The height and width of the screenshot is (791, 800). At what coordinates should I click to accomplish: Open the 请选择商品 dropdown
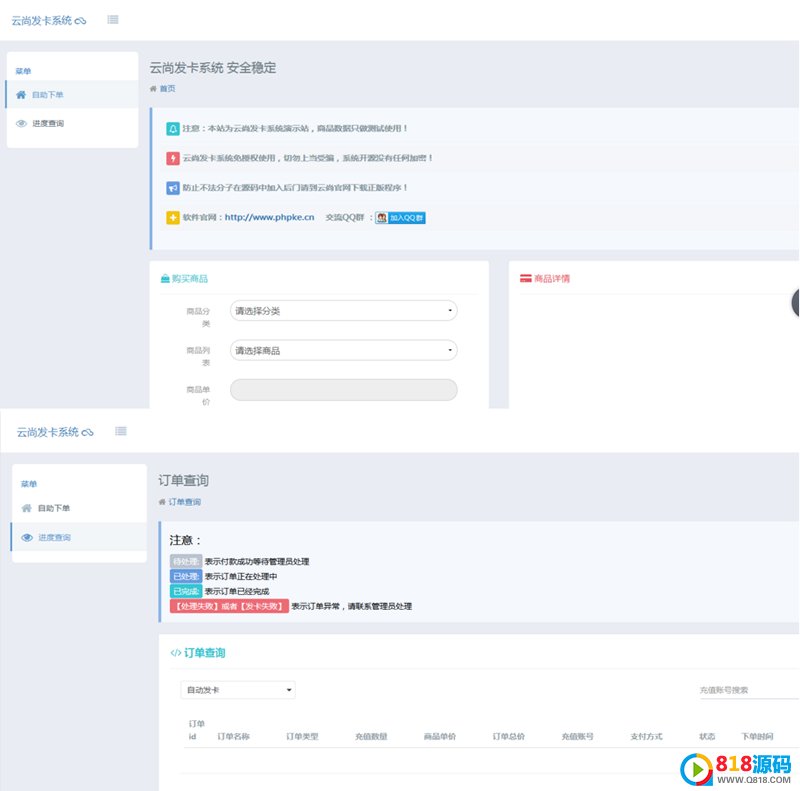pyautogui.click(x=343, y=351)
